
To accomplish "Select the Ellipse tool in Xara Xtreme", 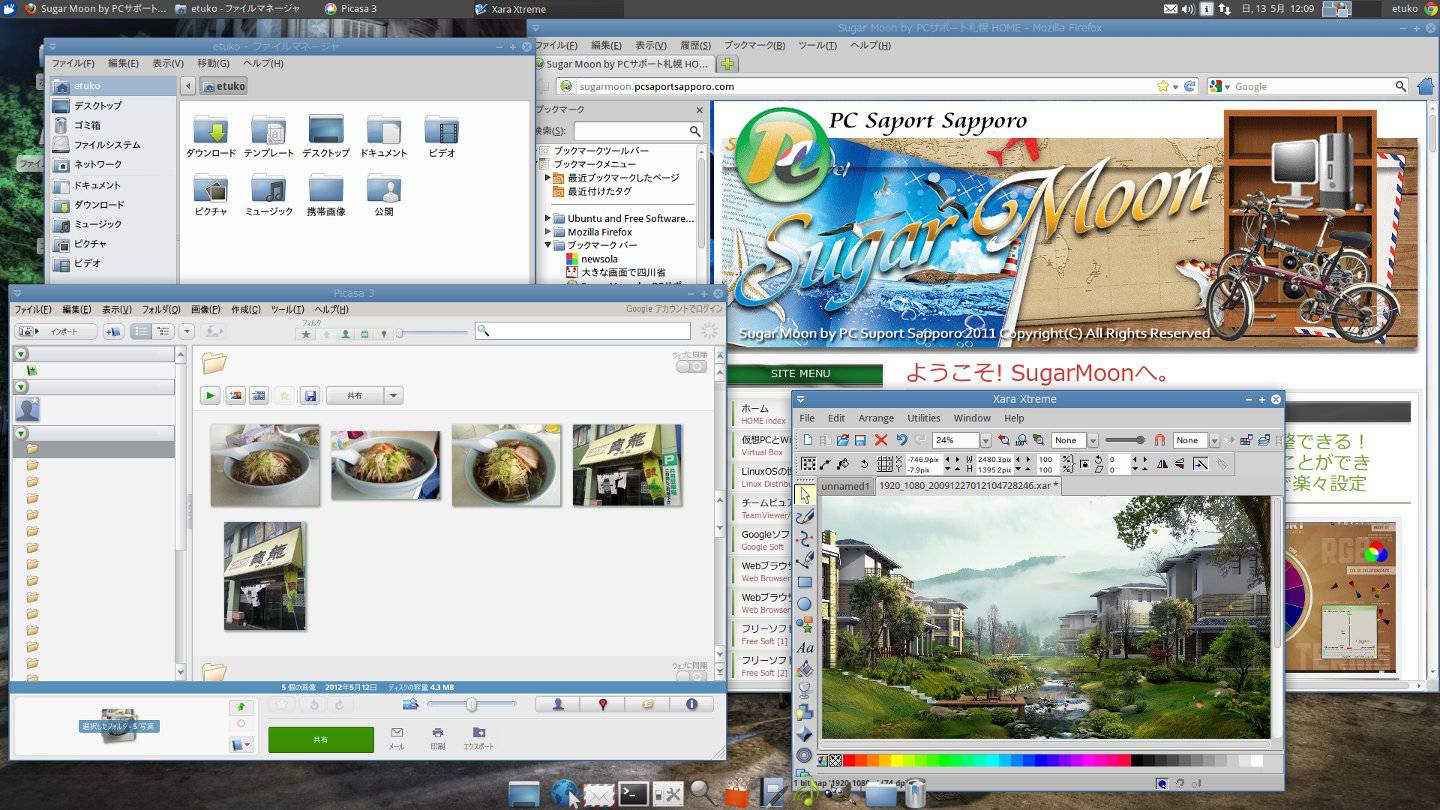I will pyautogui.click(x=805, y=604).
